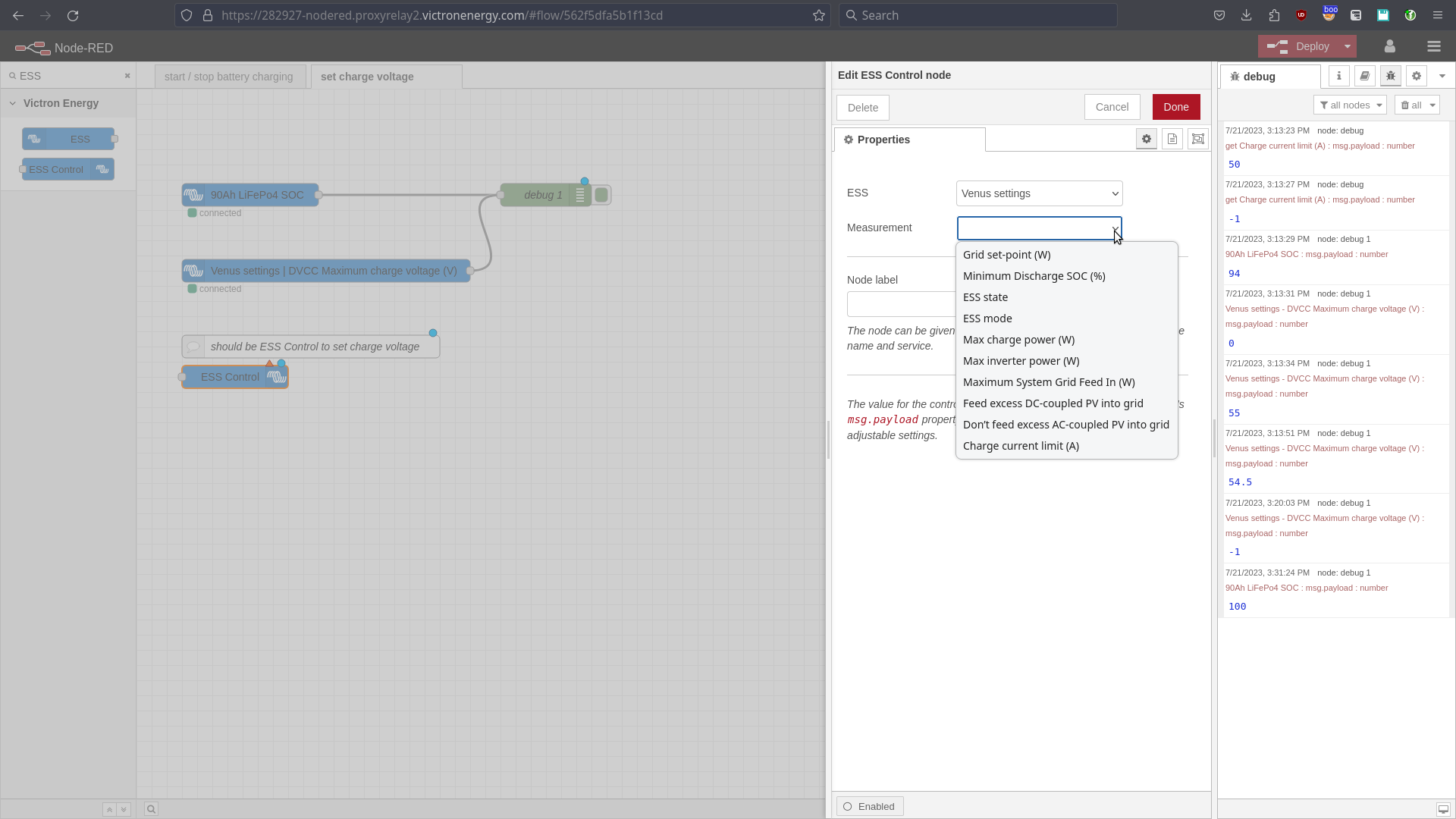Viewport: 1456px width, 819px height.
Task: Click the user profile icon
Action: click(1389, 47)
